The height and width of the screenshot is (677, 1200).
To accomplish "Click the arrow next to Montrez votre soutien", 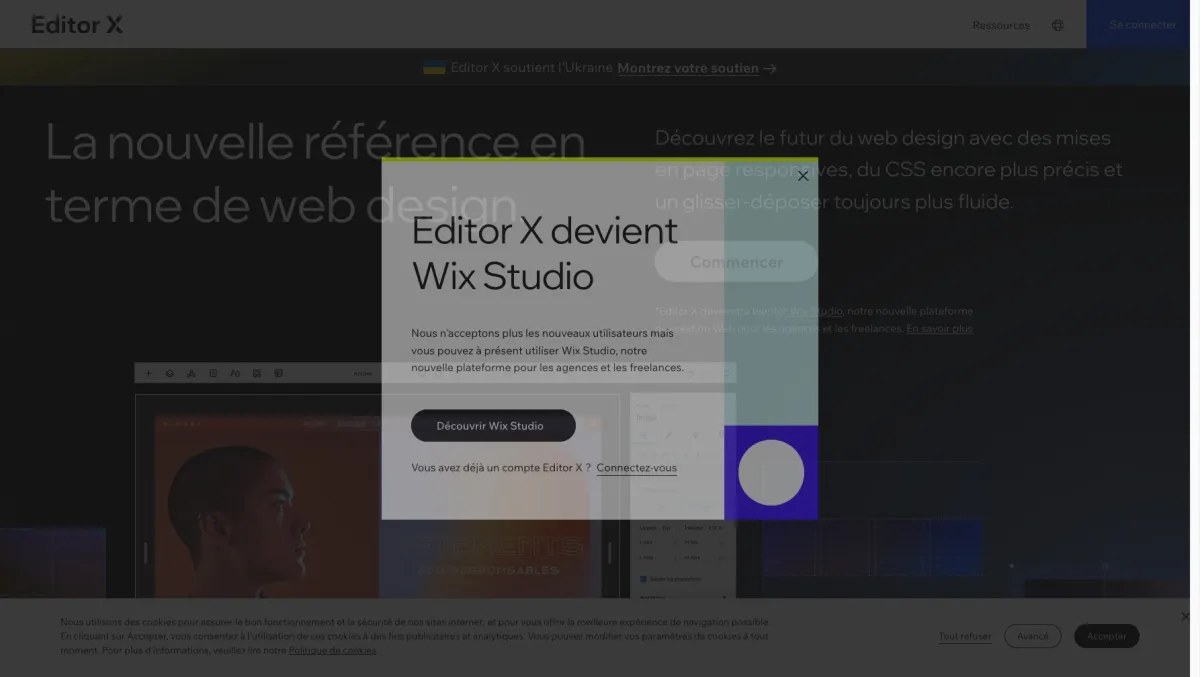I will tap(770, 69).
